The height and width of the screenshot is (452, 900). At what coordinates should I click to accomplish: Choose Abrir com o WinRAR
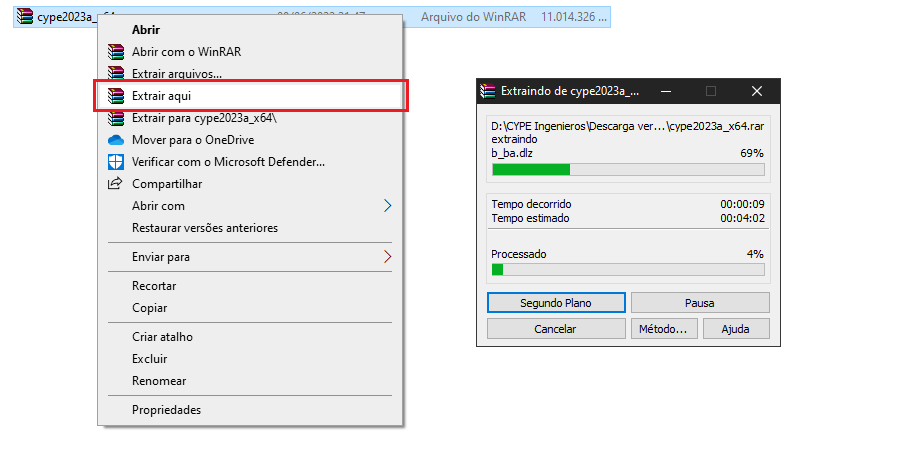[x=187, y=52]
